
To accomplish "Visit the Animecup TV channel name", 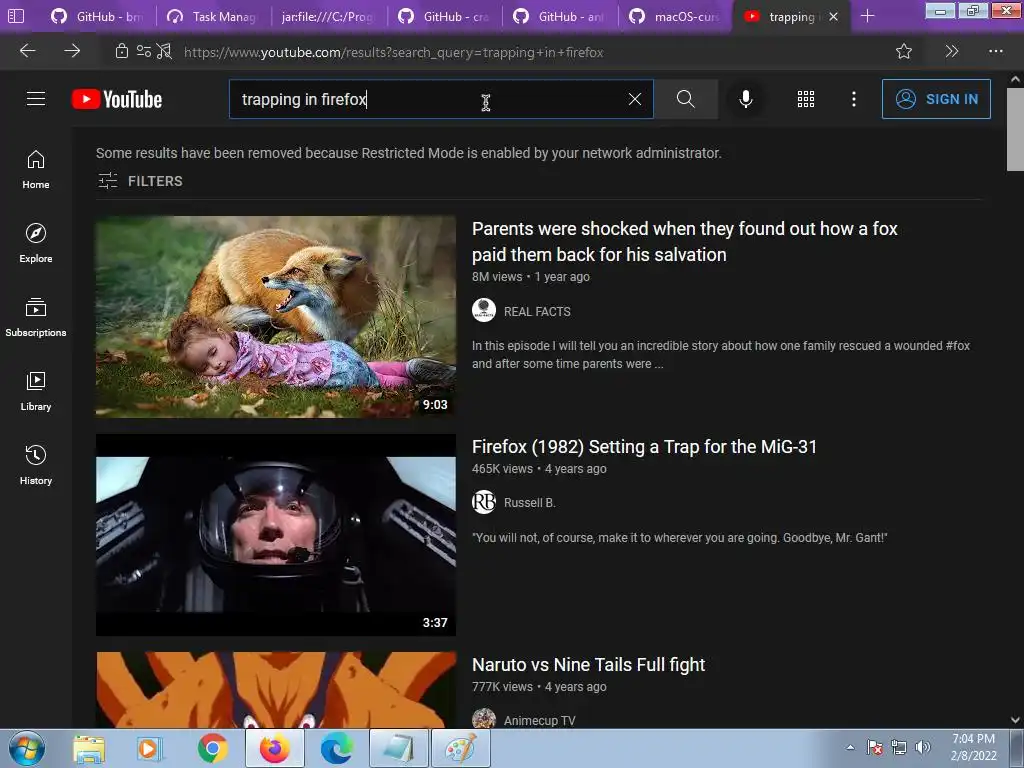I will [x=539, y=720].
